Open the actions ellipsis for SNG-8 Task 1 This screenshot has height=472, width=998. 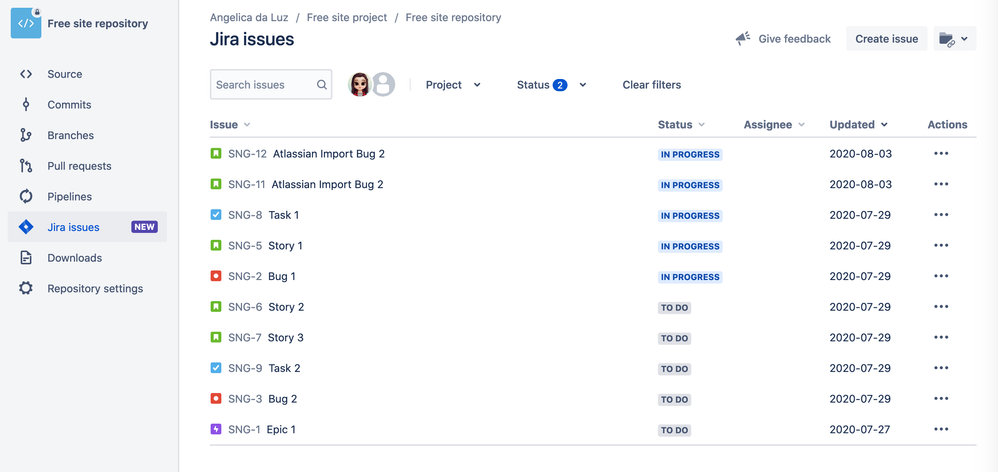(941, 215)
